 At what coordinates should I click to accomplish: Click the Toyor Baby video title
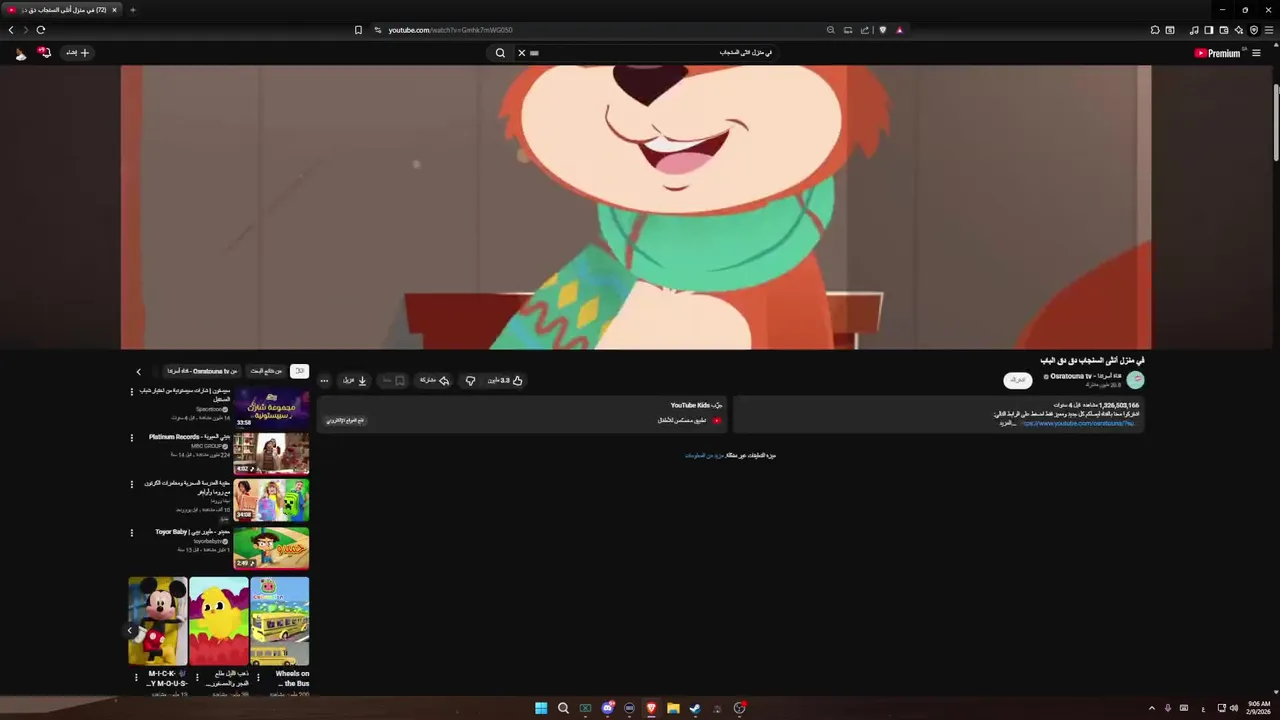(192, 532)
